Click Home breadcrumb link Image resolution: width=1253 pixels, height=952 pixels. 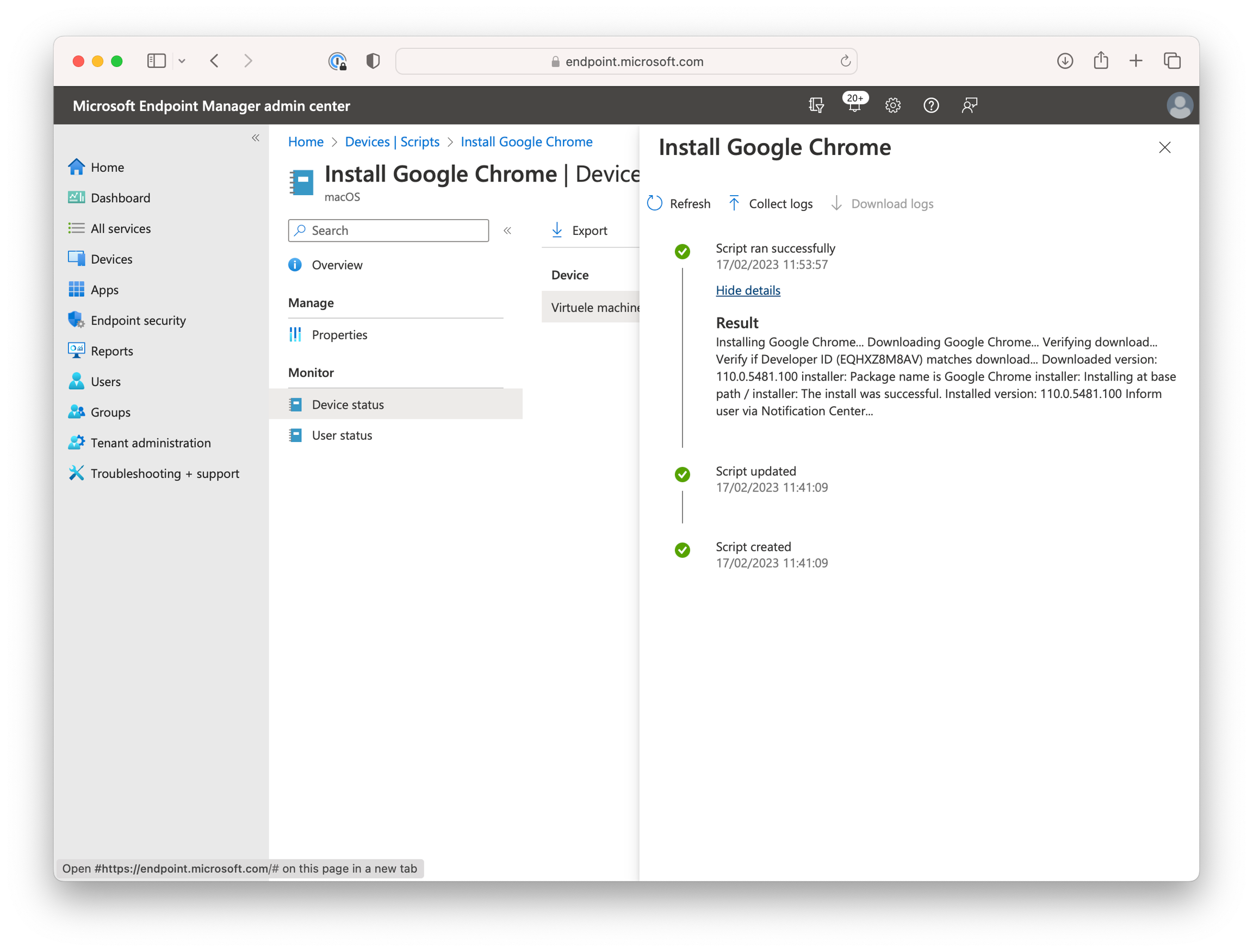tap(306, 142)
